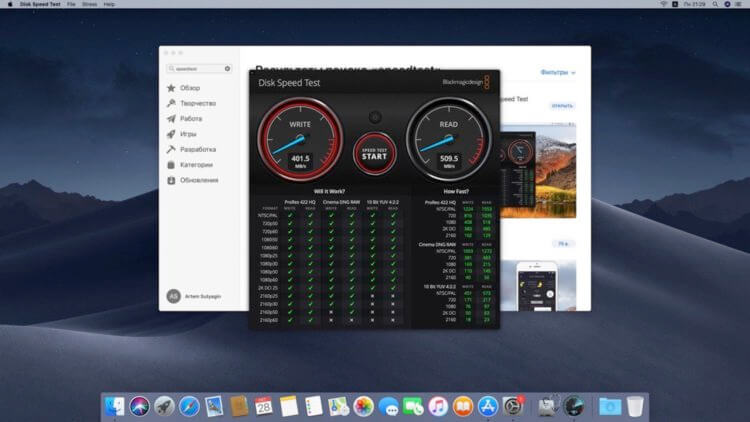Viewport: 750px width, 422px height.
Task: Click the Wi-Fi status icon
Action: click(663, 4)
